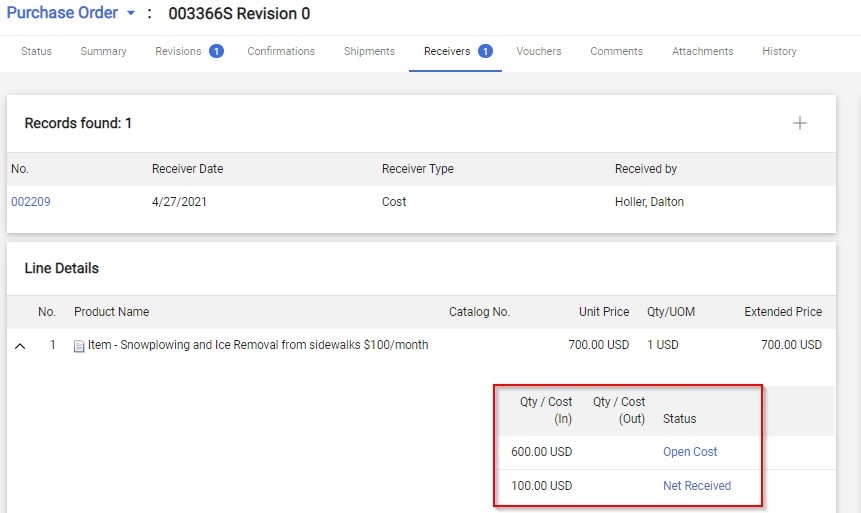This screenshot has width=861, height=513.
Task: Click the Snowplowing and Ice Removal item name
Action: tap(258, 345)
